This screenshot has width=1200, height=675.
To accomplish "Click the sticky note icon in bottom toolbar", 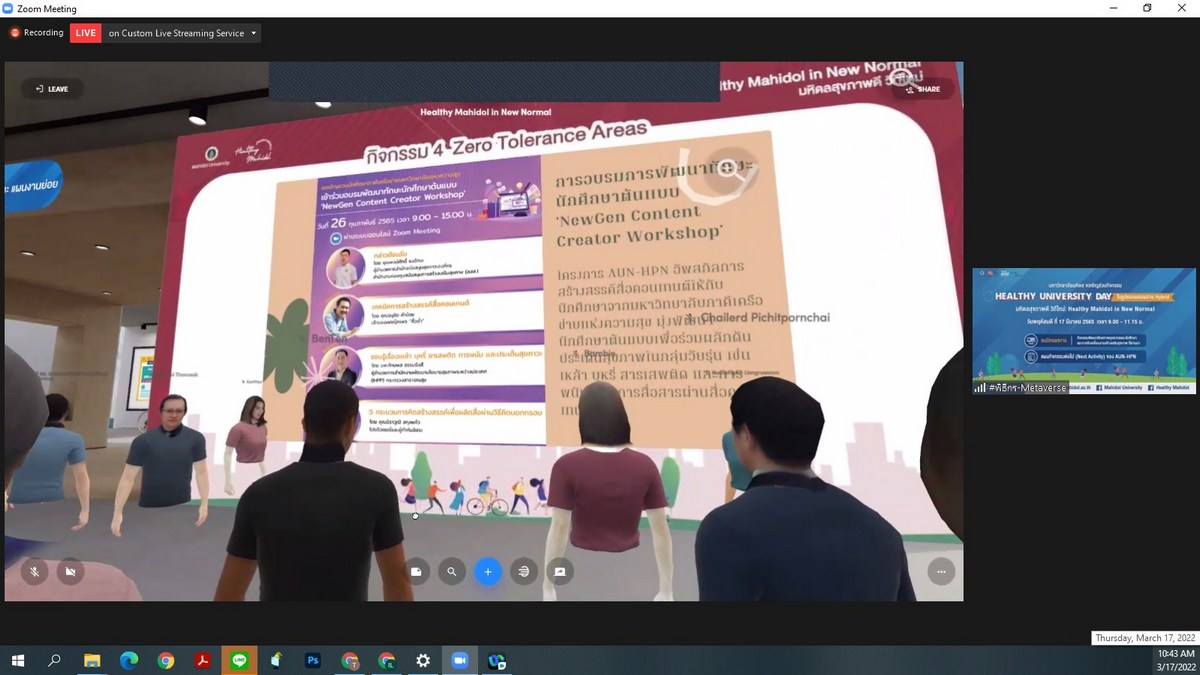I will [x=416, y=572].
